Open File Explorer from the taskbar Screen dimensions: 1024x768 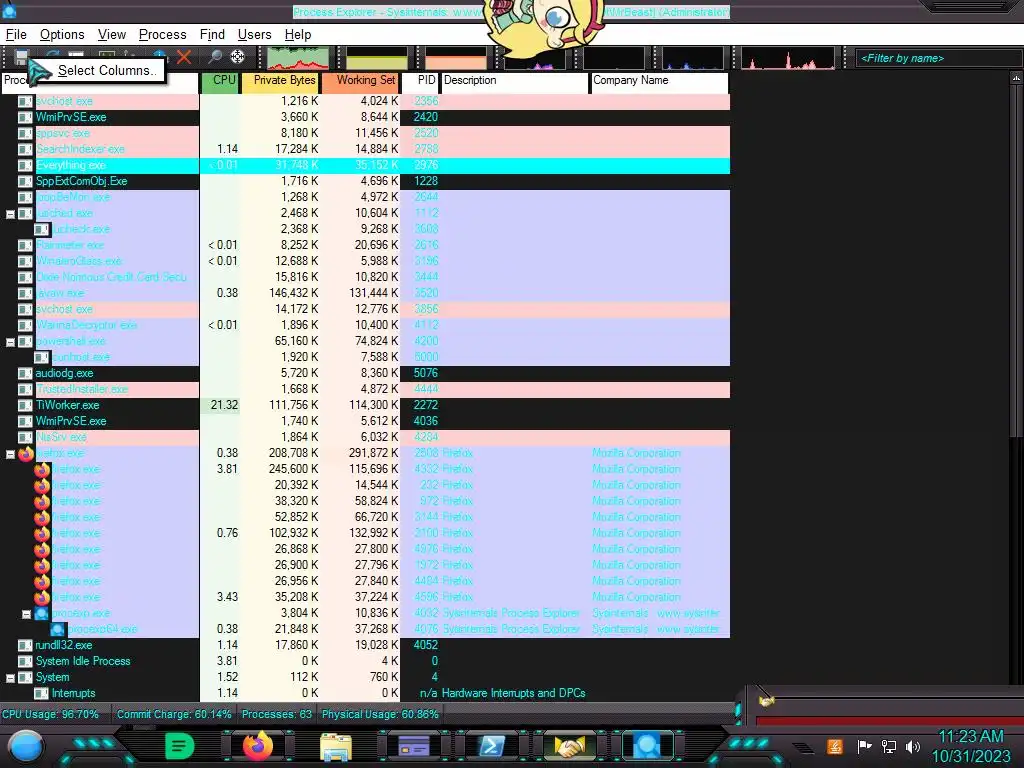336,747
